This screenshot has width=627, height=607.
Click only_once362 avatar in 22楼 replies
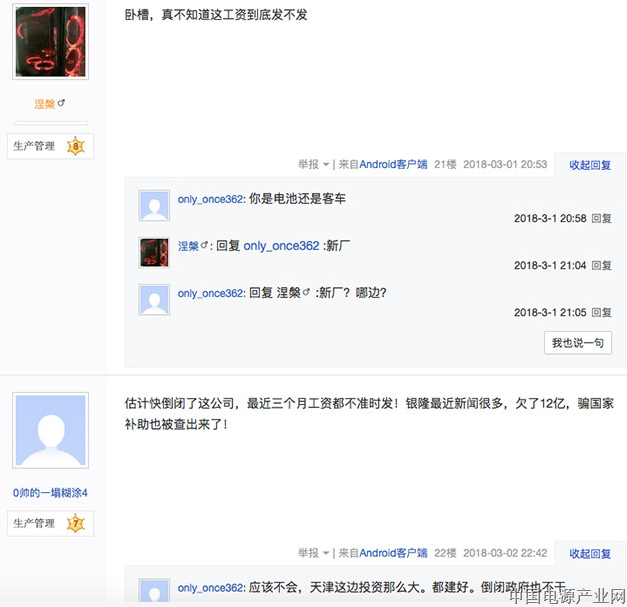(154, 590)
